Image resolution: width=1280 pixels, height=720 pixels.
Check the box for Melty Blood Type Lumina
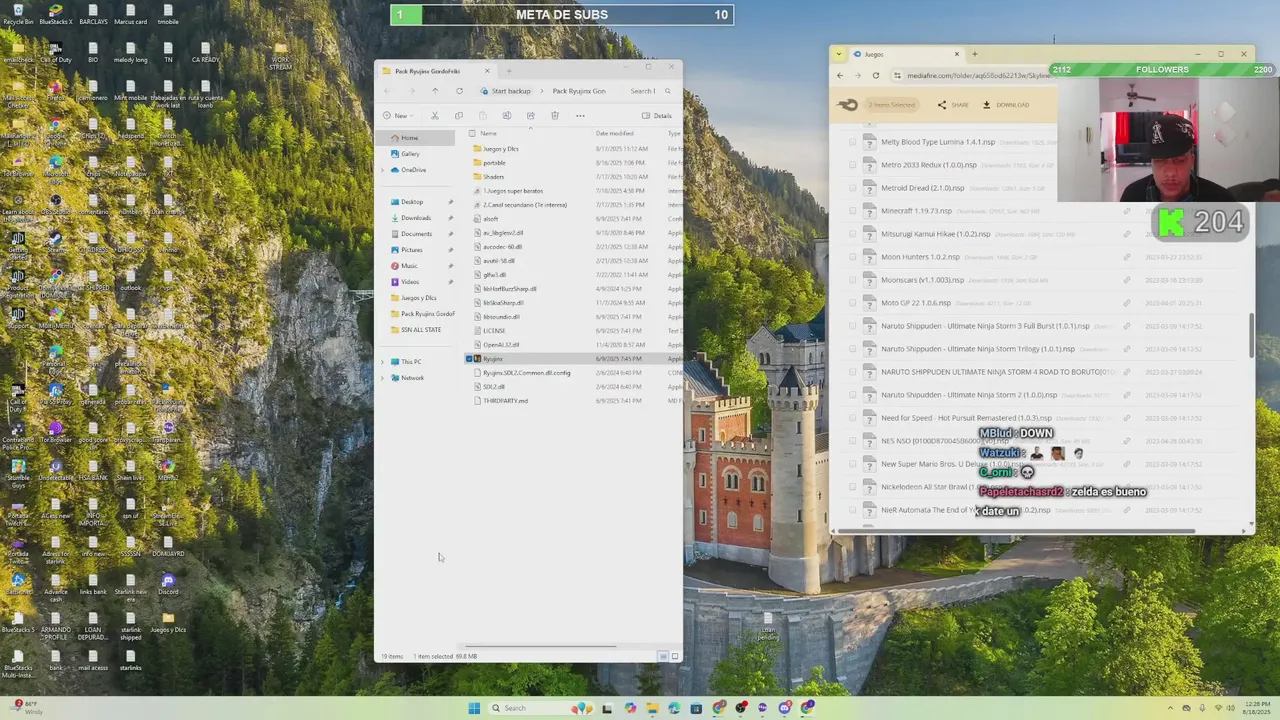852,142
